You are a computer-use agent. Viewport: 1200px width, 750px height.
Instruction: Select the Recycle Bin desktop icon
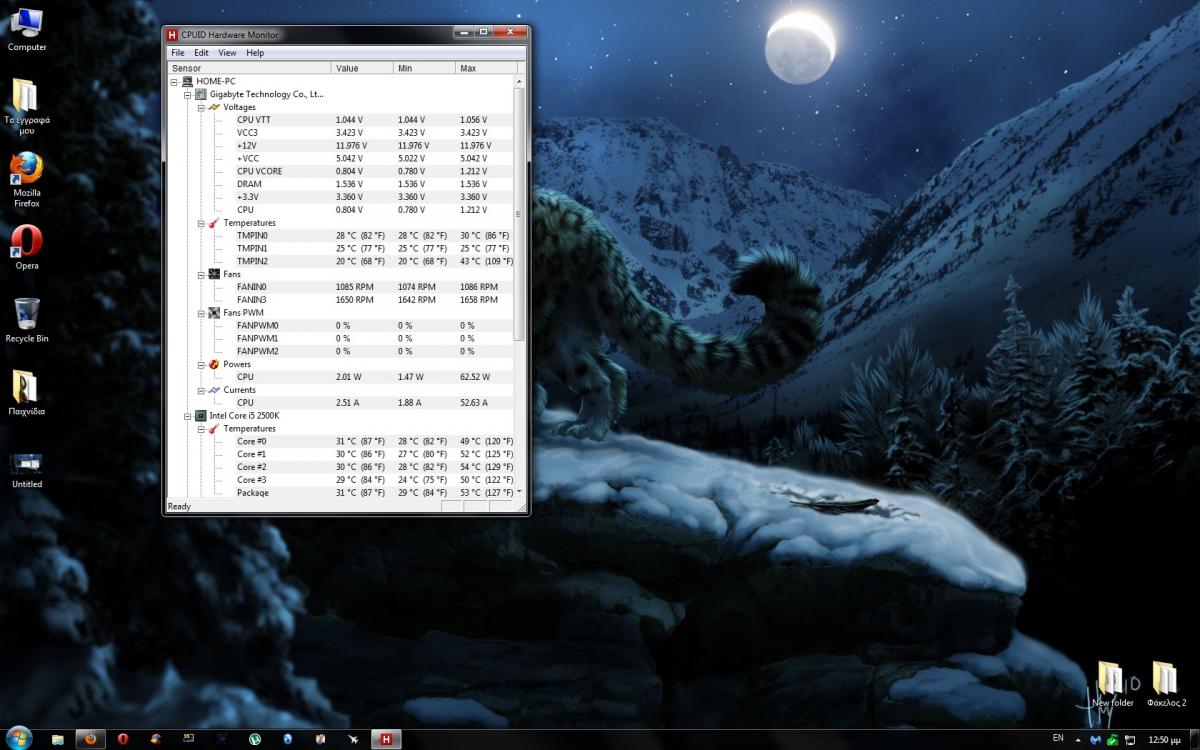coord(27,320)
